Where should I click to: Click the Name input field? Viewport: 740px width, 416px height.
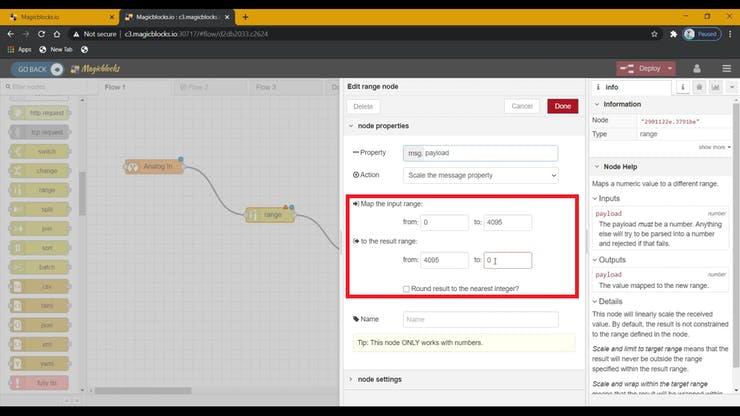480,320
